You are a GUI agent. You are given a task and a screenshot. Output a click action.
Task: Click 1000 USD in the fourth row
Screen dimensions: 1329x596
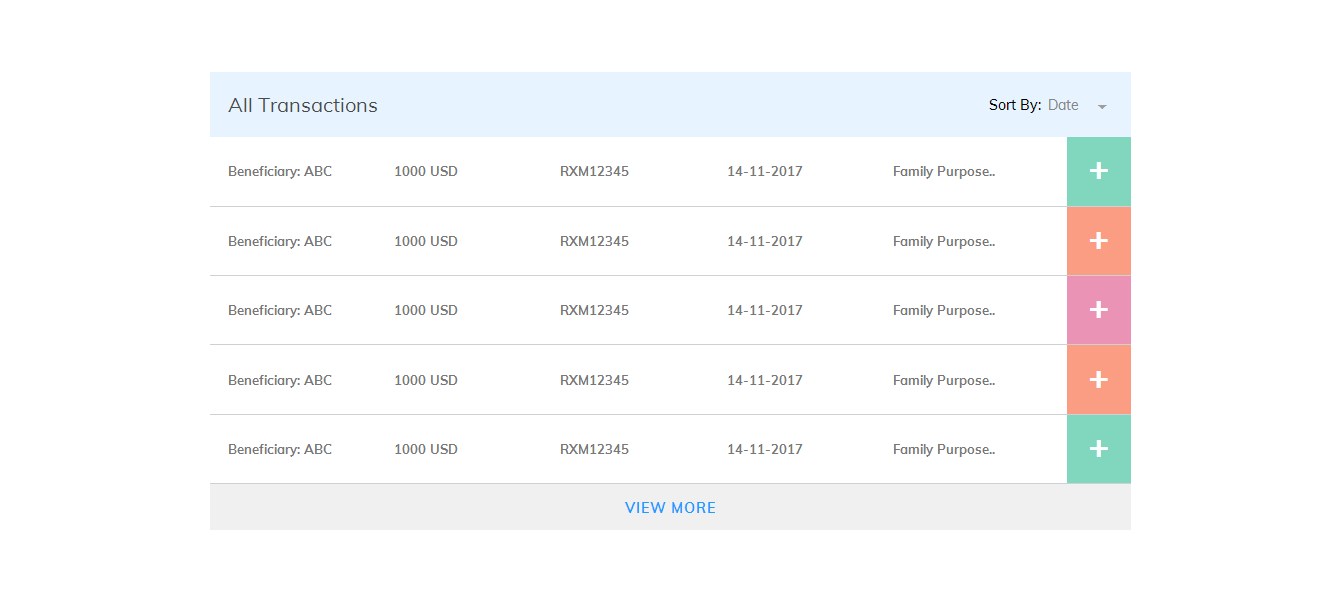(426, 380)
